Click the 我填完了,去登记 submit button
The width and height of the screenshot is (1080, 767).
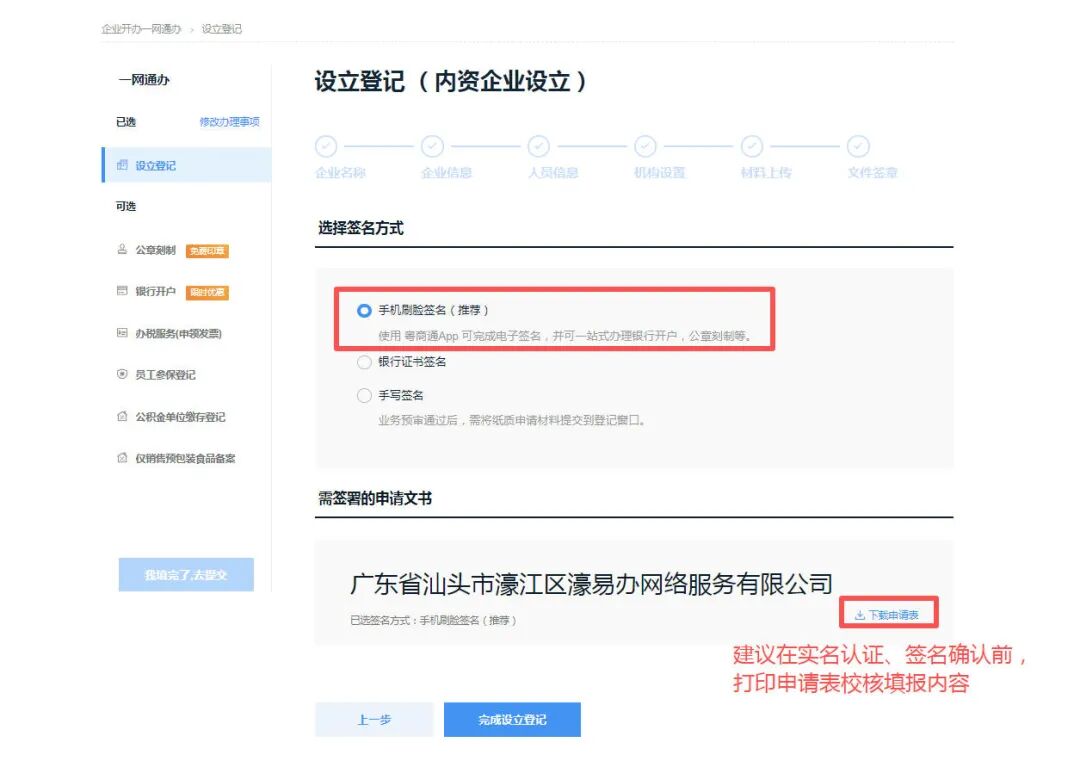tap(185, 573)
